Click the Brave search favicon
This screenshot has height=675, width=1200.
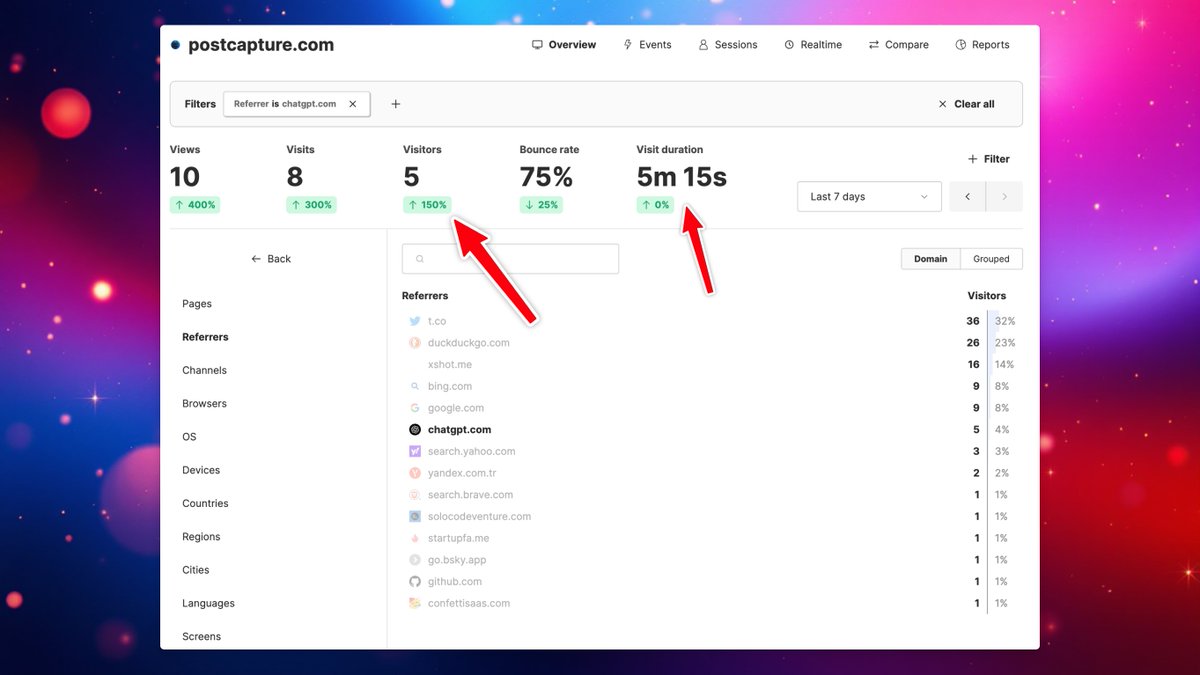[x=415, y=495]
